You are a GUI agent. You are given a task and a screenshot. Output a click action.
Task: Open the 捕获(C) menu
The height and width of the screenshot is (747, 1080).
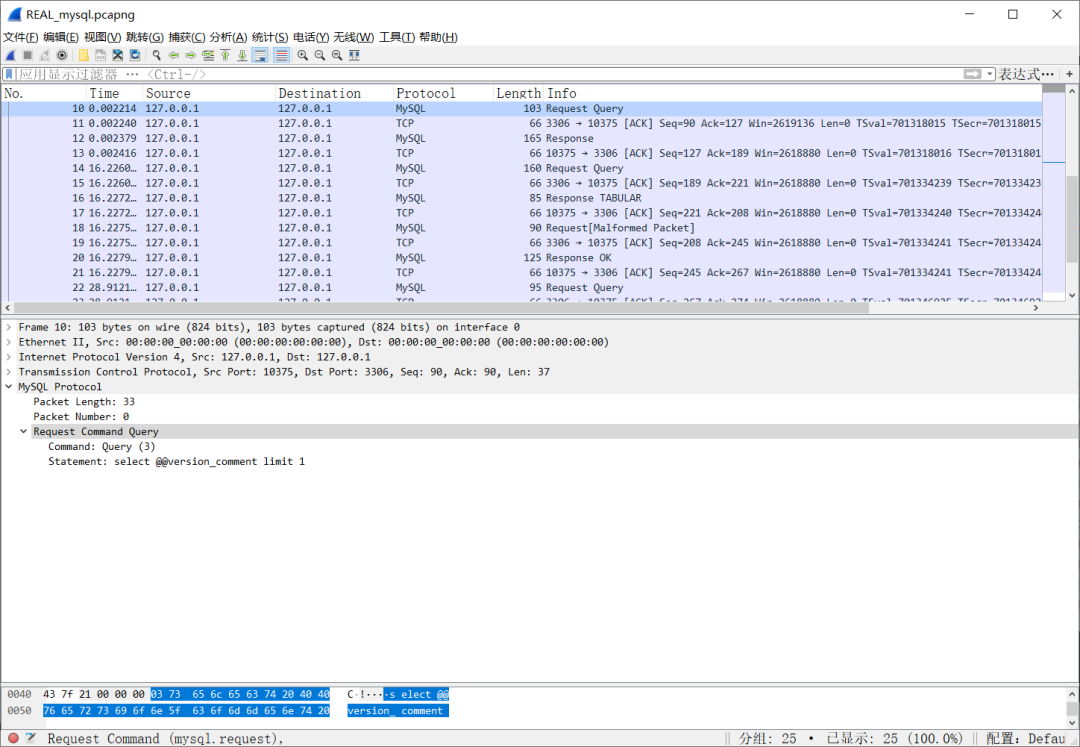point(187,37)
